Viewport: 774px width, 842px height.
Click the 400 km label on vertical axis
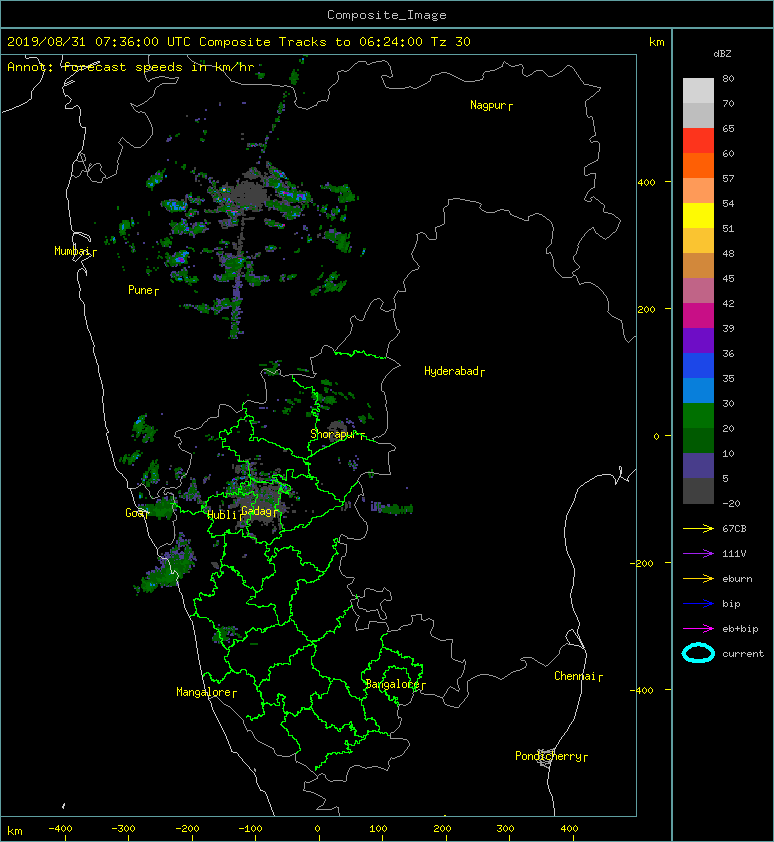click(646, 182)
